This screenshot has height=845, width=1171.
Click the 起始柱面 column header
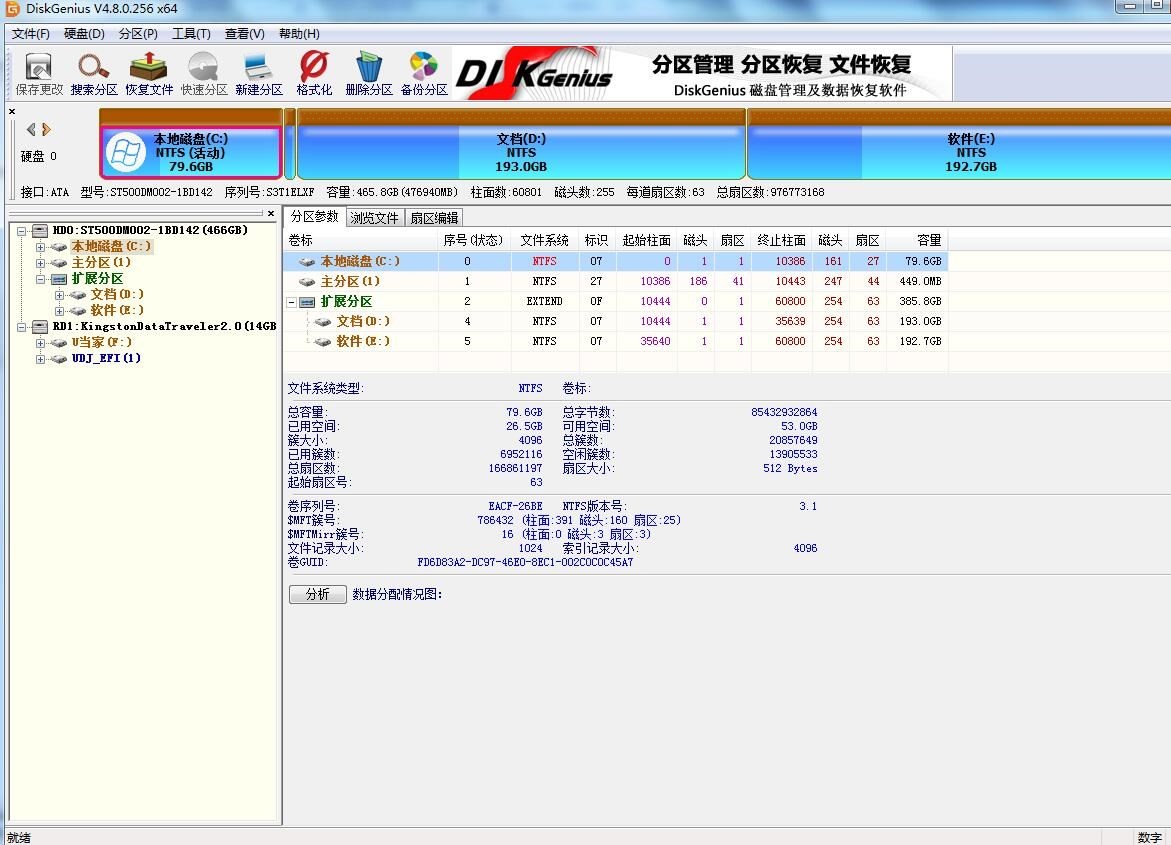pos(647,241)
